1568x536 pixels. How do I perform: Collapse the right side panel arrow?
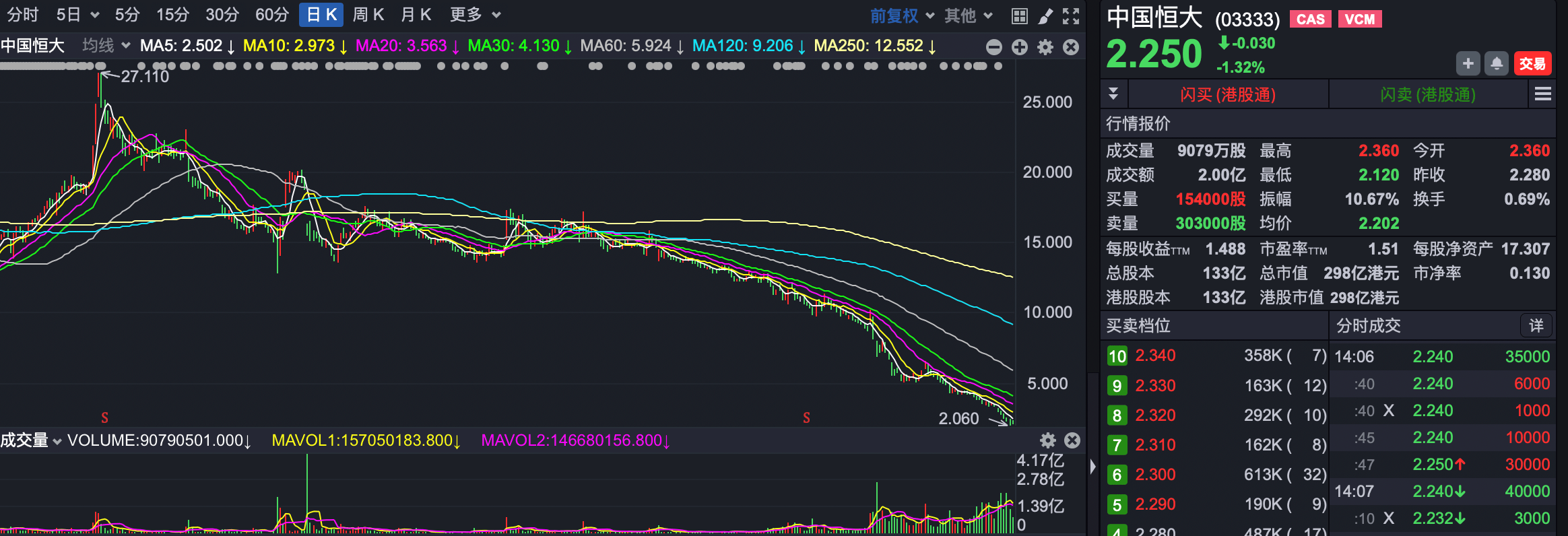click(1092, 466)
